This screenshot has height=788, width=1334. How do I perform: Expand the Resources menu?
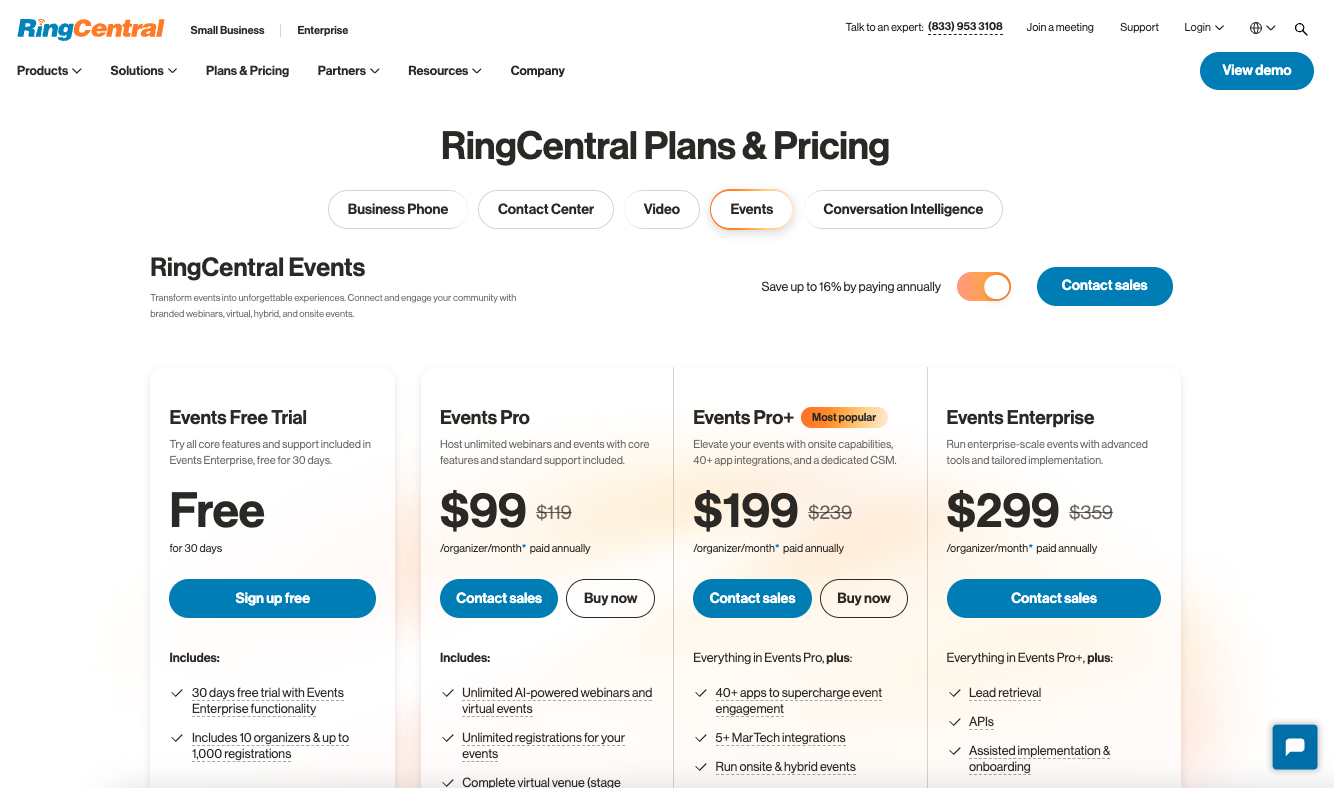pos(444,71)
